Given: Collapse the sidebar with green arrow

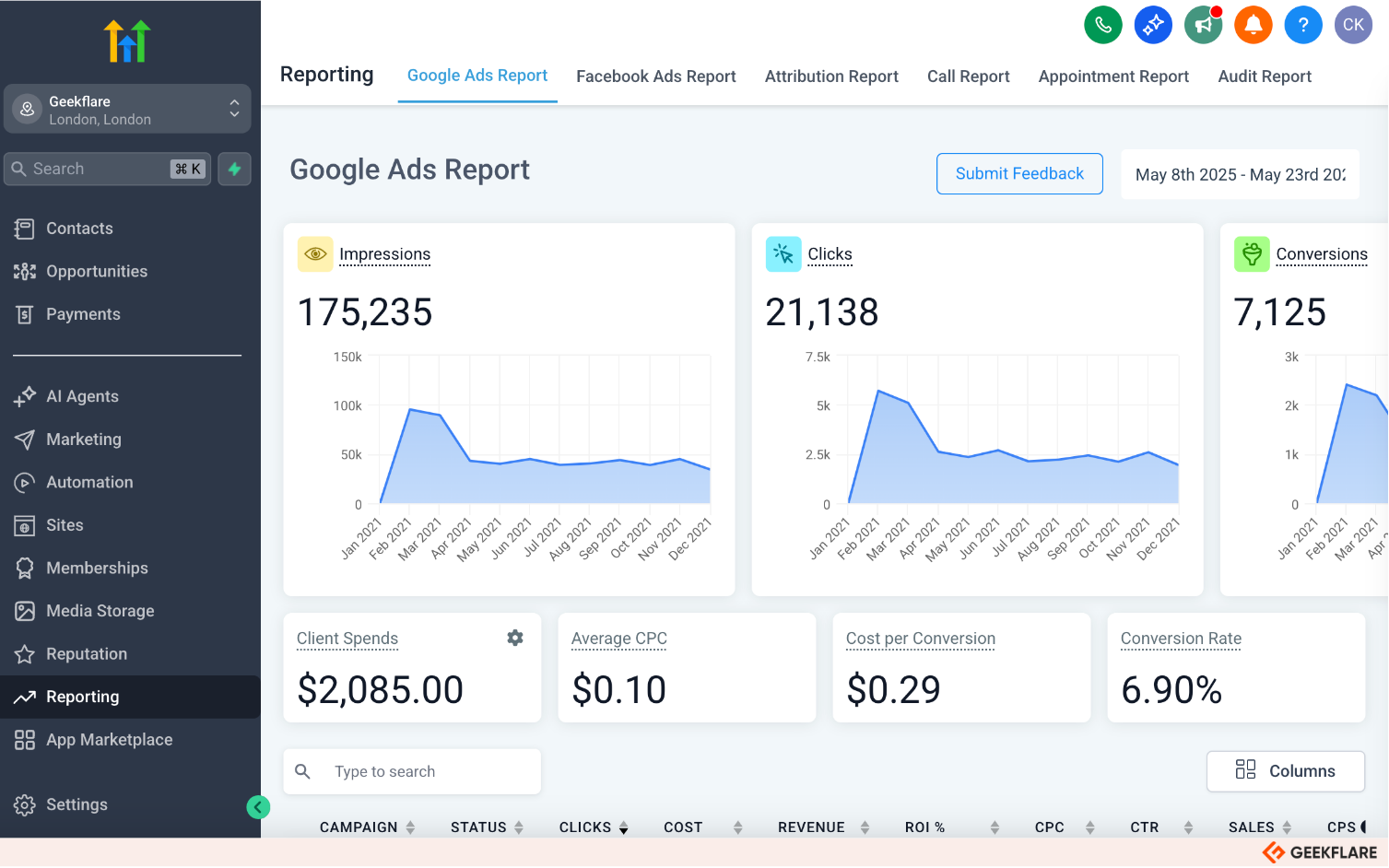Looking at the screenshot, I should [x=258, y=807].
